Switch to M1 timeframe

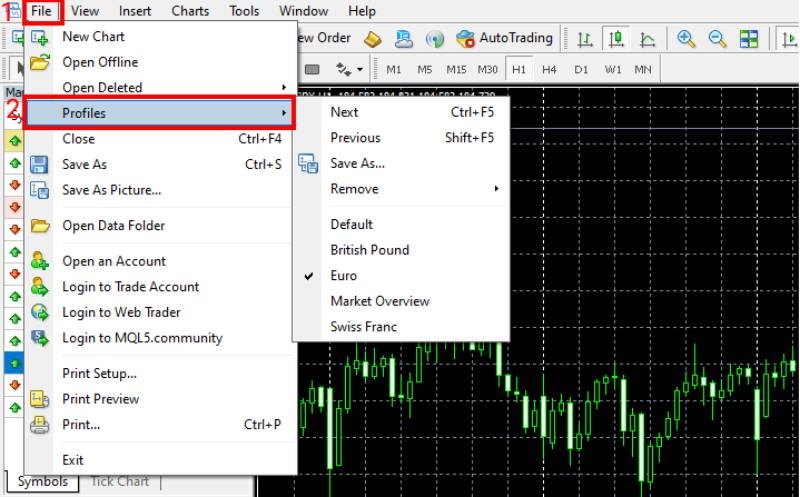(393, 69)
